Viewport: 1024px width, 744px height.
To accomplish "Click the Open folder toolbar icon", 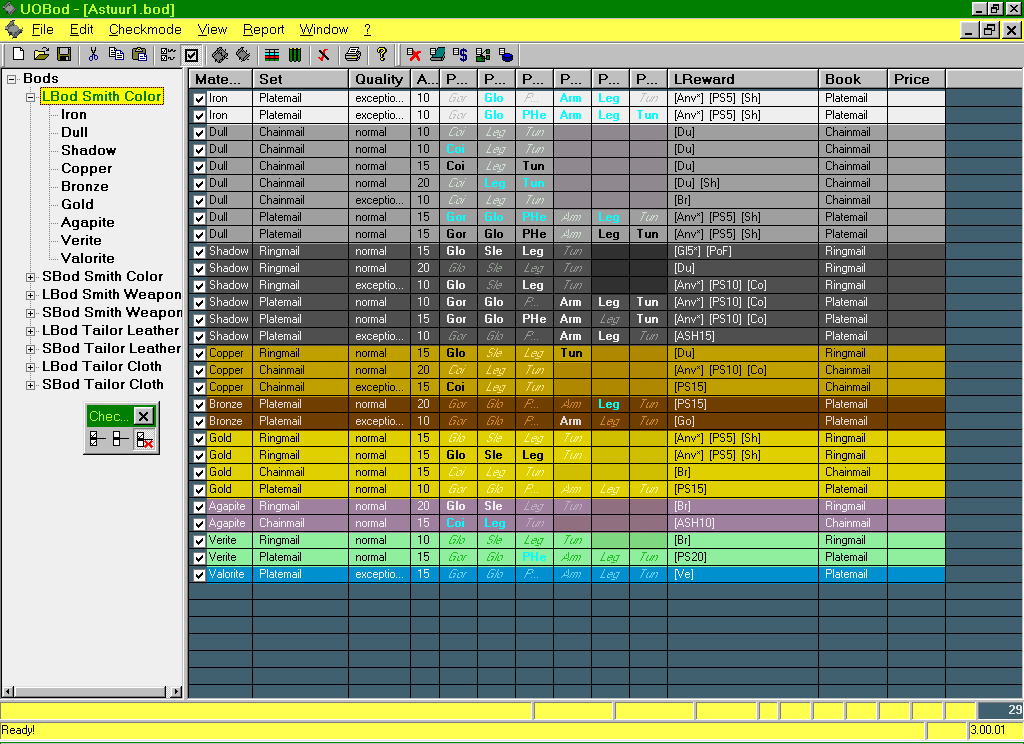I will click(41, 54).
